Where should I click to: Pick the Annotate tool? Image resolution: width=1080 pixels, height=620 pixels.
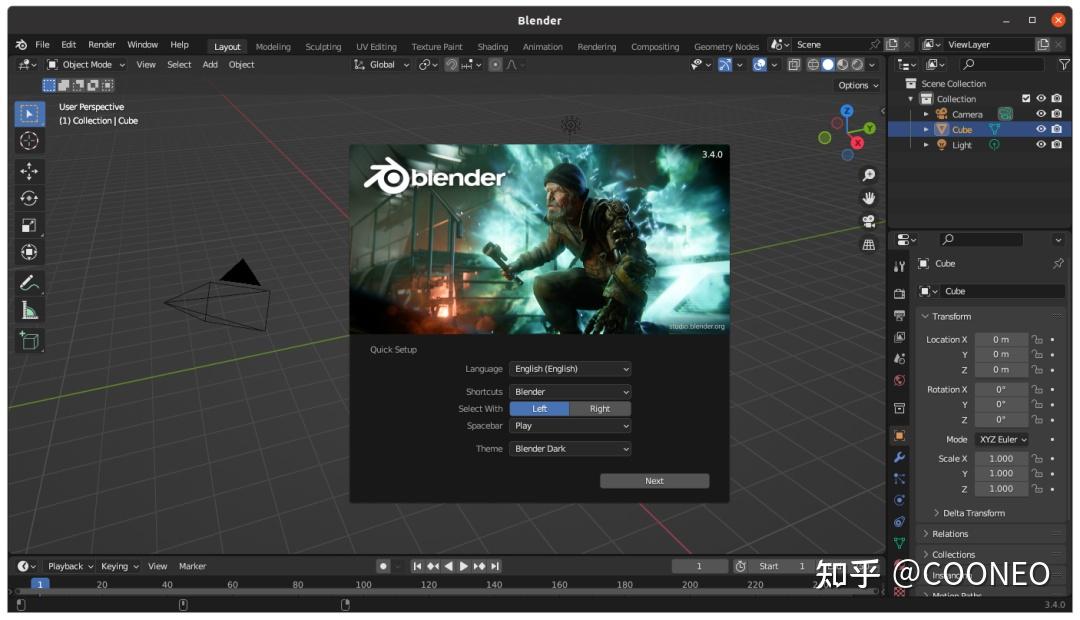29,282
